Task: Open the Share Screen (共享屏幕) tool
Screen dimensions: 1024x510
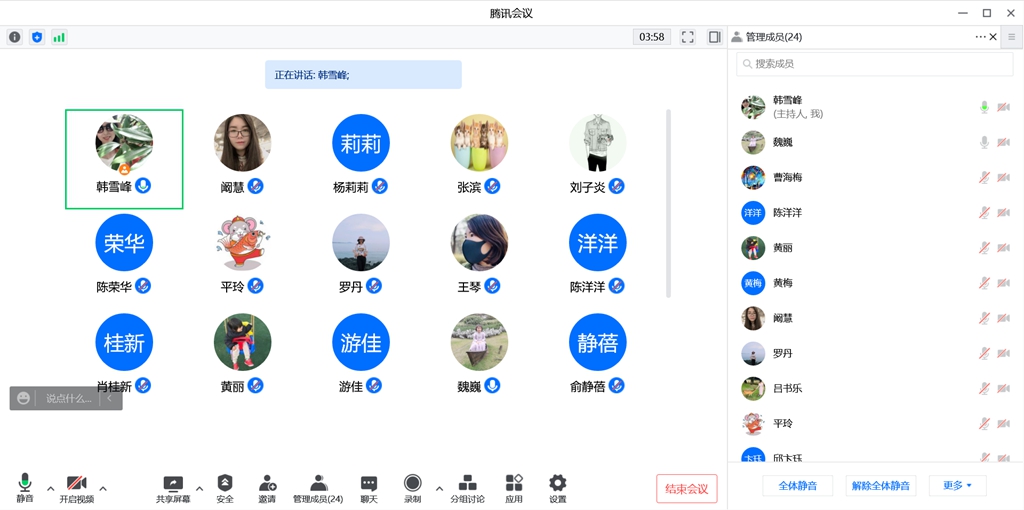Action: tap(173, 486)
